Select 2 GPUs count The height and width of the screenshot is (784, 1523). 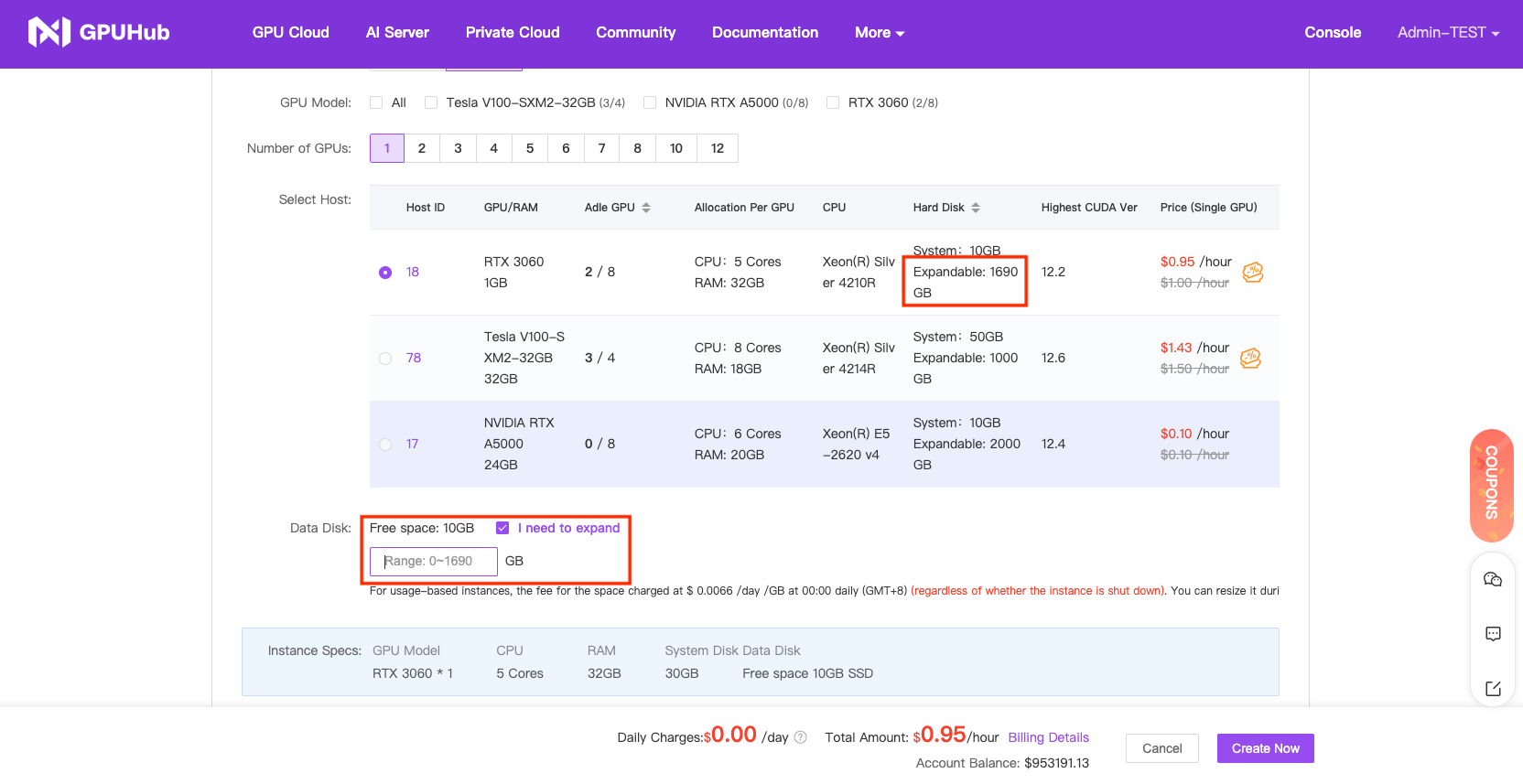pyautogui.click(x=422, y=148)
